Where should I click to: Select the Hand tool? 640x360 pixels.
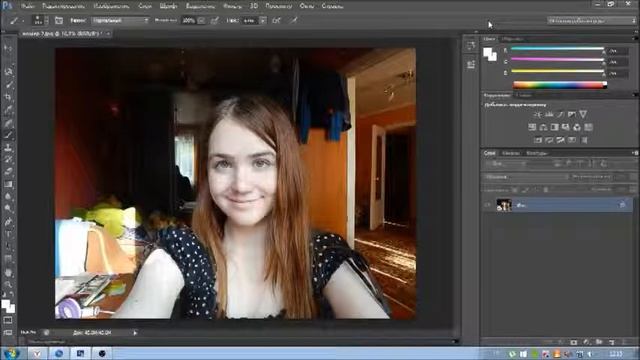tap(8, 272)
